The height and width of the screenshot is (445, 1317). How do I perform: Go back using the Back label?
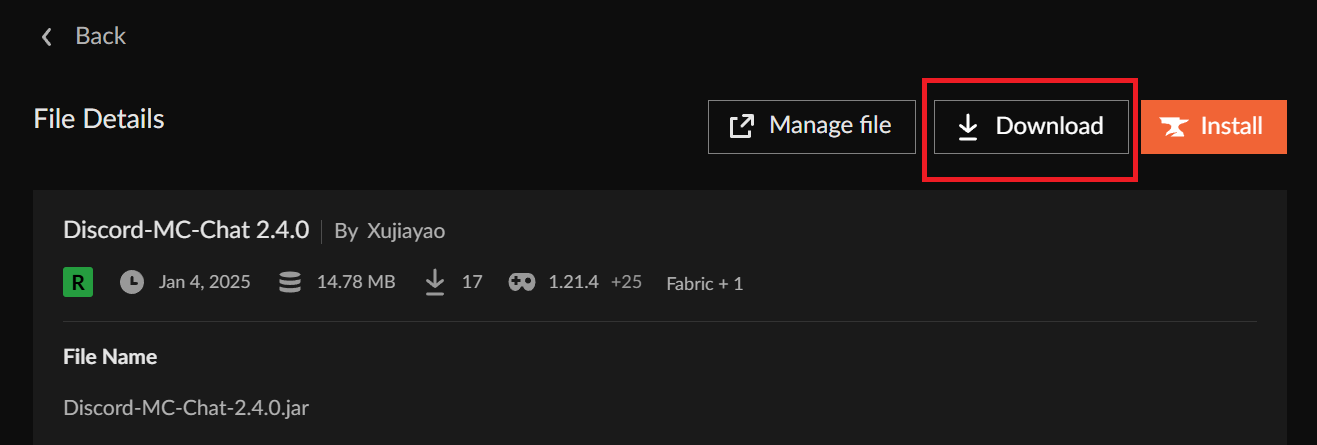pos(100,36)
